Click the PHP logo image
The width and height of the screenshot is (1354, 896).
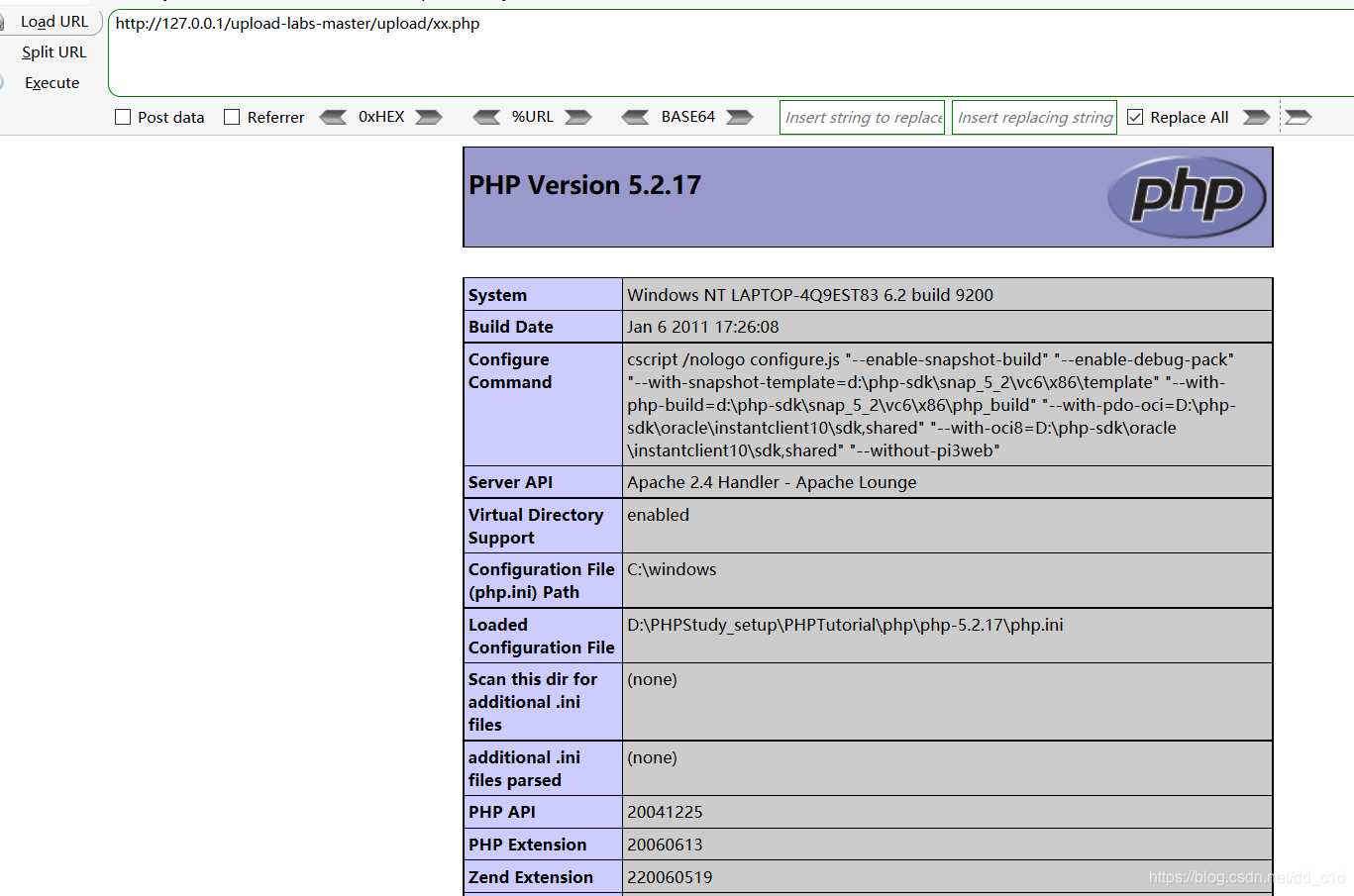point(1187,196)
